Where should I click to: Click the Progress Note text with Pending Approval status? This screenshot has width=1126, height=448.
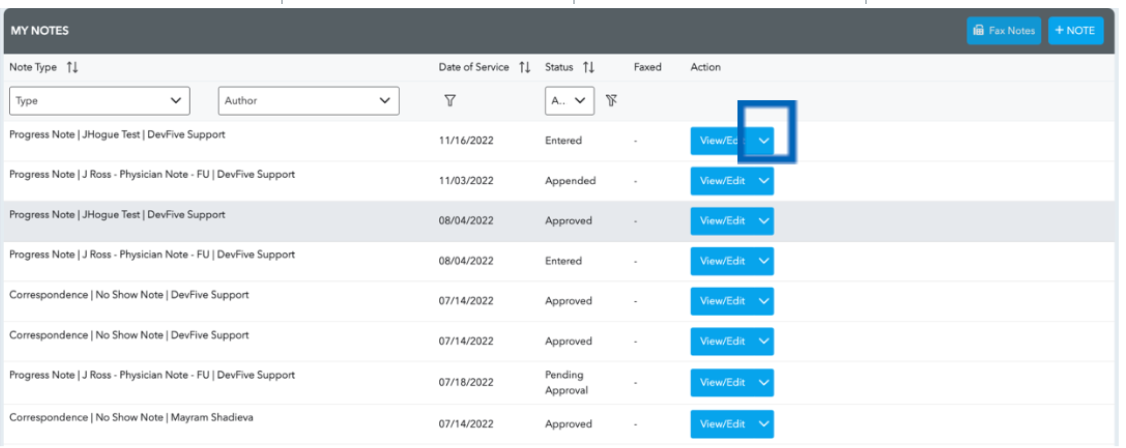pyautogui.click(x=152, y=375)
